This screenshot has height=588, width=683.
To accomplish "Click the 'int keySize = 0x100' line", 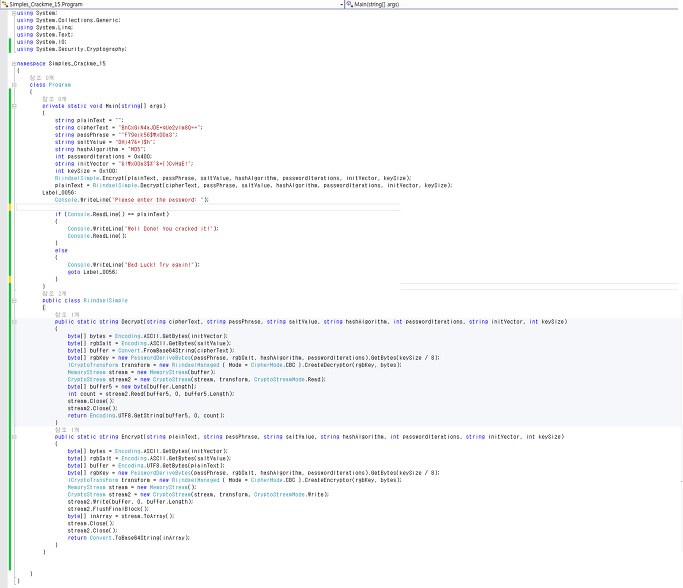I will [86, 171].
